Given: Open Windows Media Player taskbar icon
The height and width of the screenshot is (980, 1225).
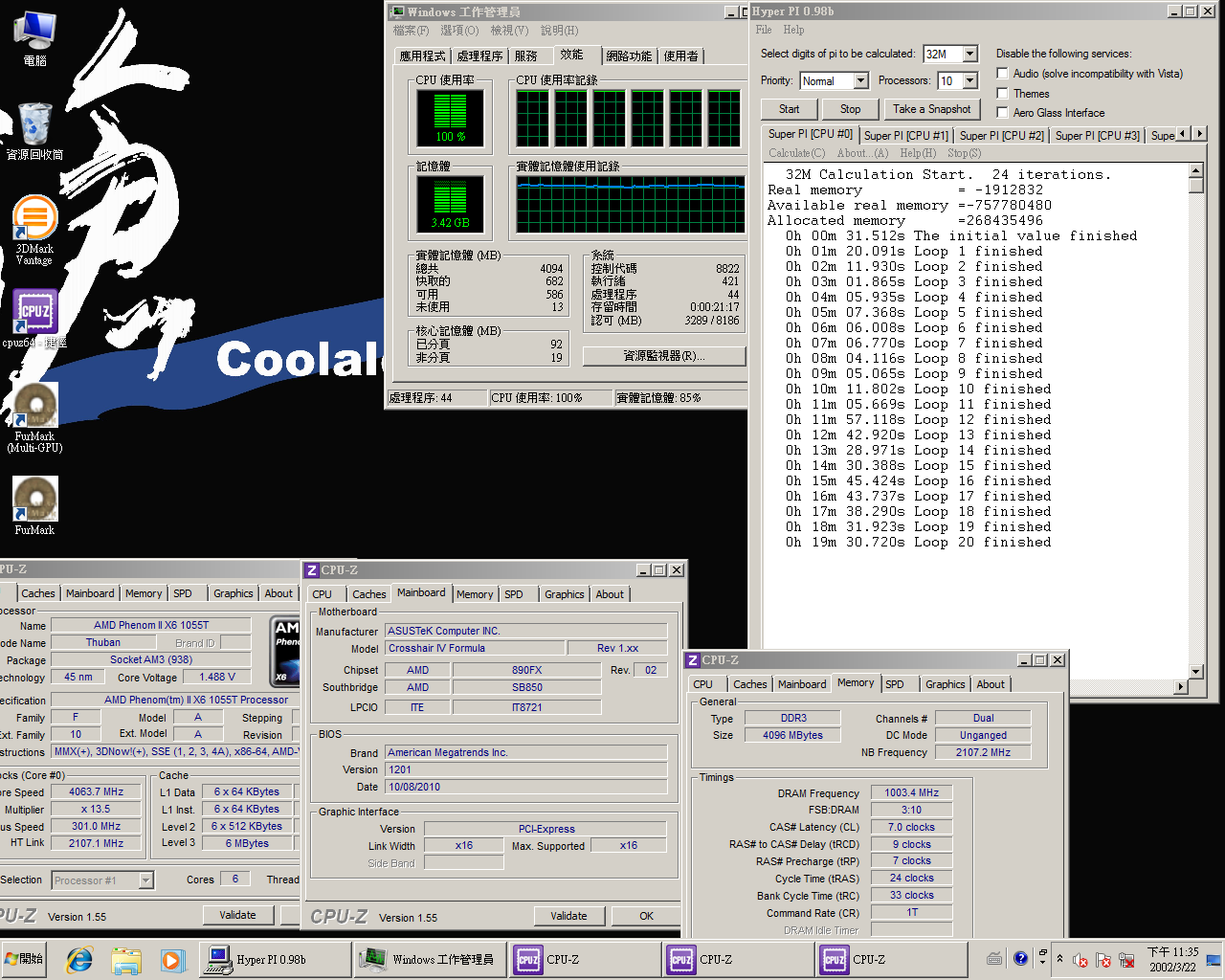Looking at the screenshot, I should (x=171, y=959).
